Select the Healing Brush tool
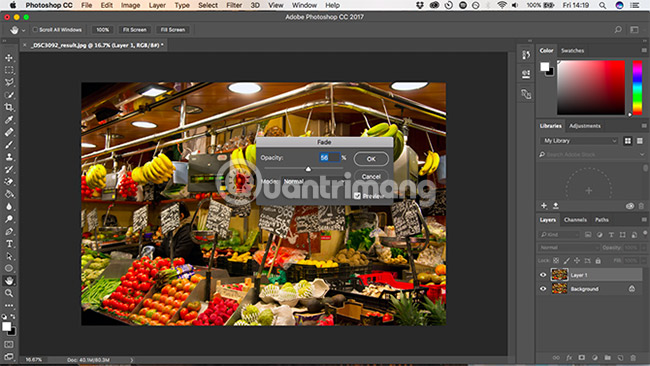The height and width of the screenshot is (366, 650). pyautogui.click(x=9, y=132)
